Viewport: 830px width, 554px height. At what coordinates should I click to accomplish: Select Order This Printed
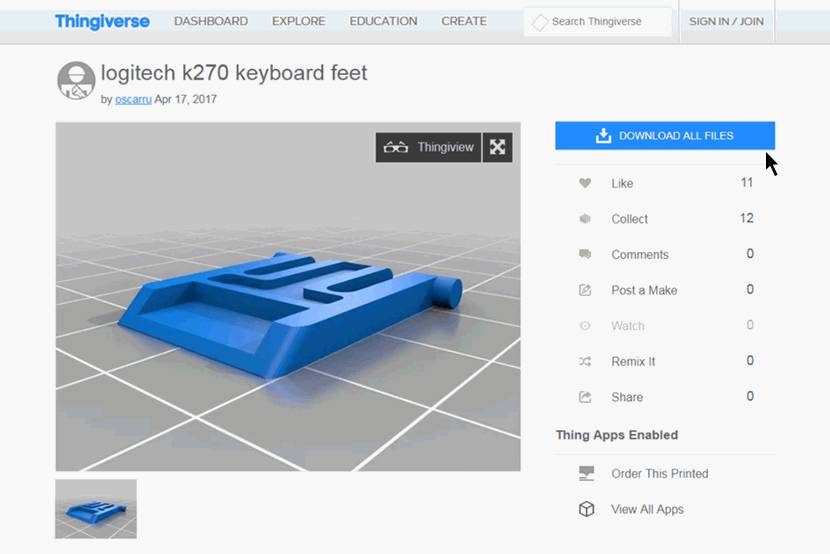point(660,474)
